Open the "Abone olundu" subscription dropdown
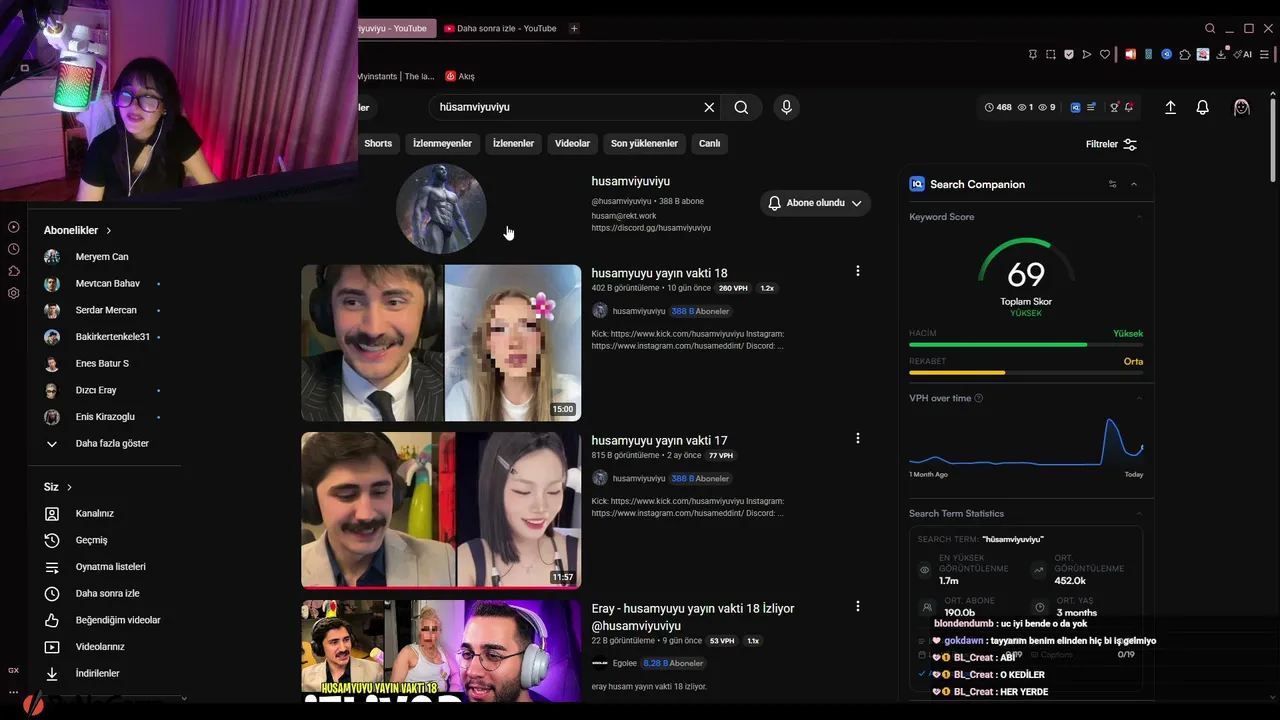Screen dimensions: 1280x720 [815, 203]
